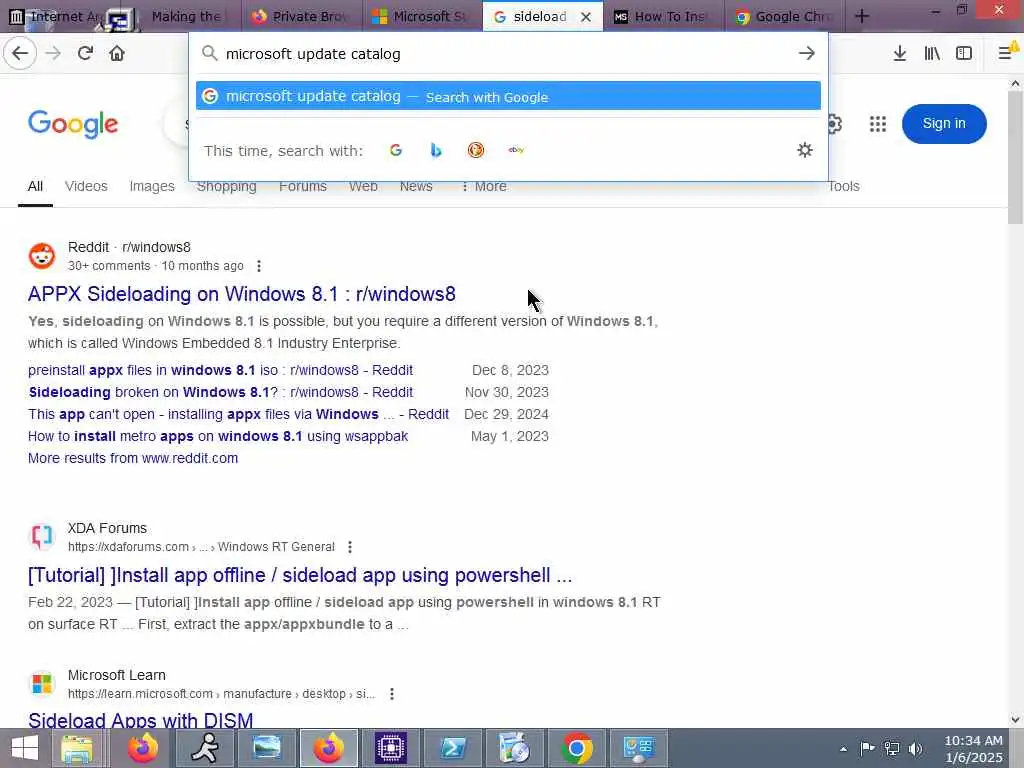The height and width of the screenshot is (768, 1024).
Task: Open the Windows Start button
Action: click(x=25, y=748)
